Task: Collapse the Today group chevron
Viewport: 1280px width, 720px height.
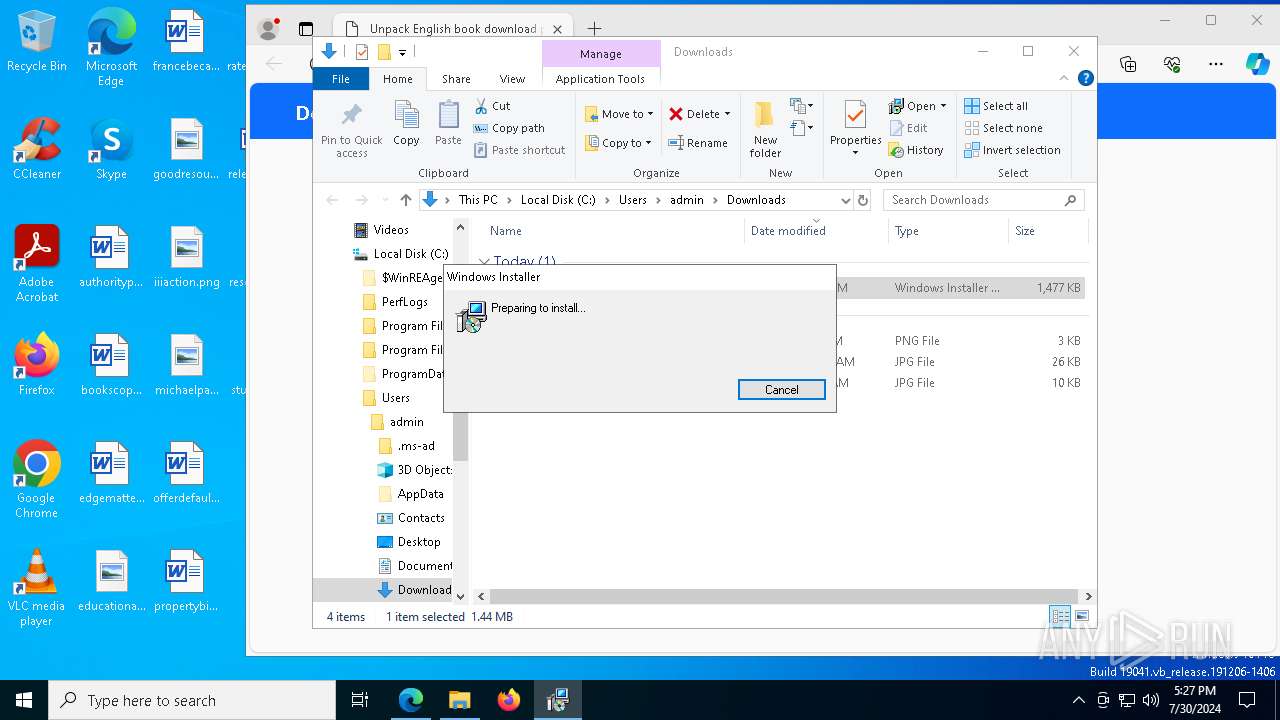Action: click(x=484, y=262)
